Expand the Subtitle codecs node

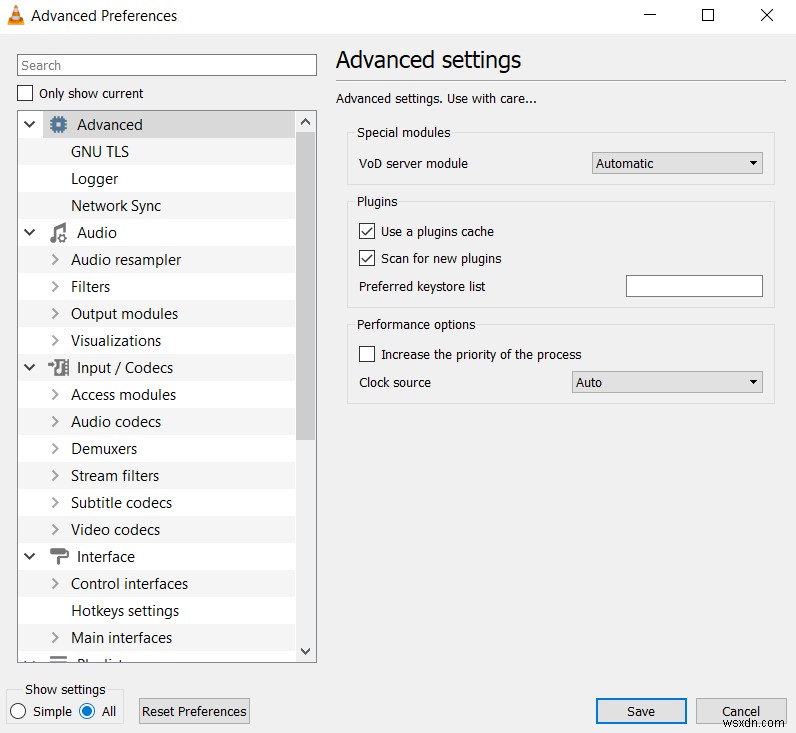(55, 502)
